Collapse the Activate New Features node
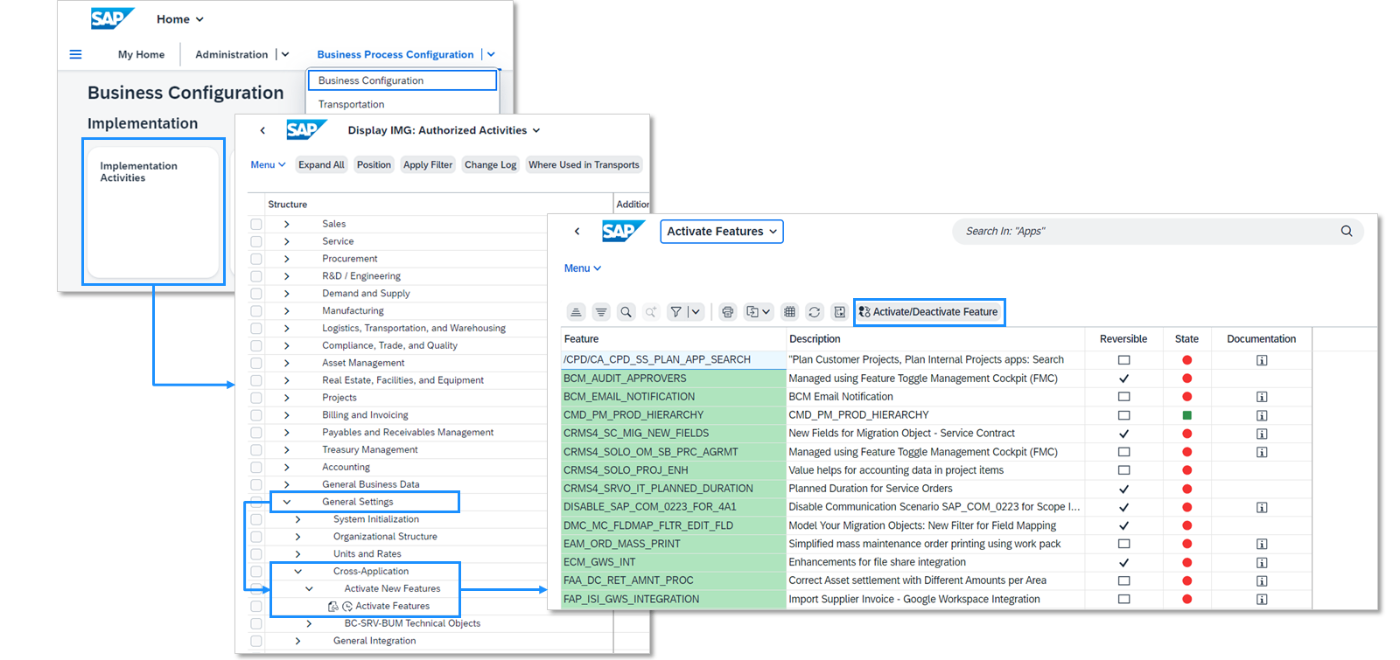This screenshot has width=1400, height=660. (309, 589)
